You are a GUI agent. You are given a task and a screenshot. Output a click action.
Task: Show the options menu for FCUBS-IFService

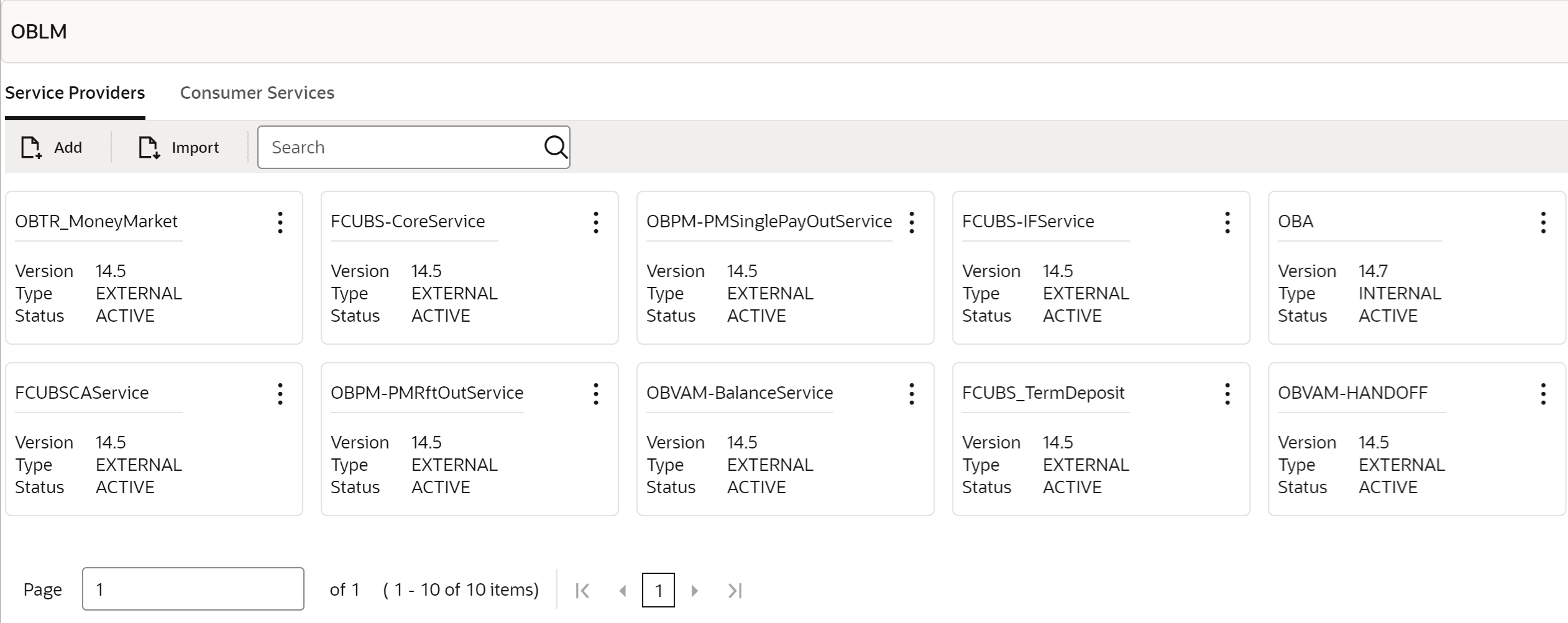click(x=1227, y=222)
